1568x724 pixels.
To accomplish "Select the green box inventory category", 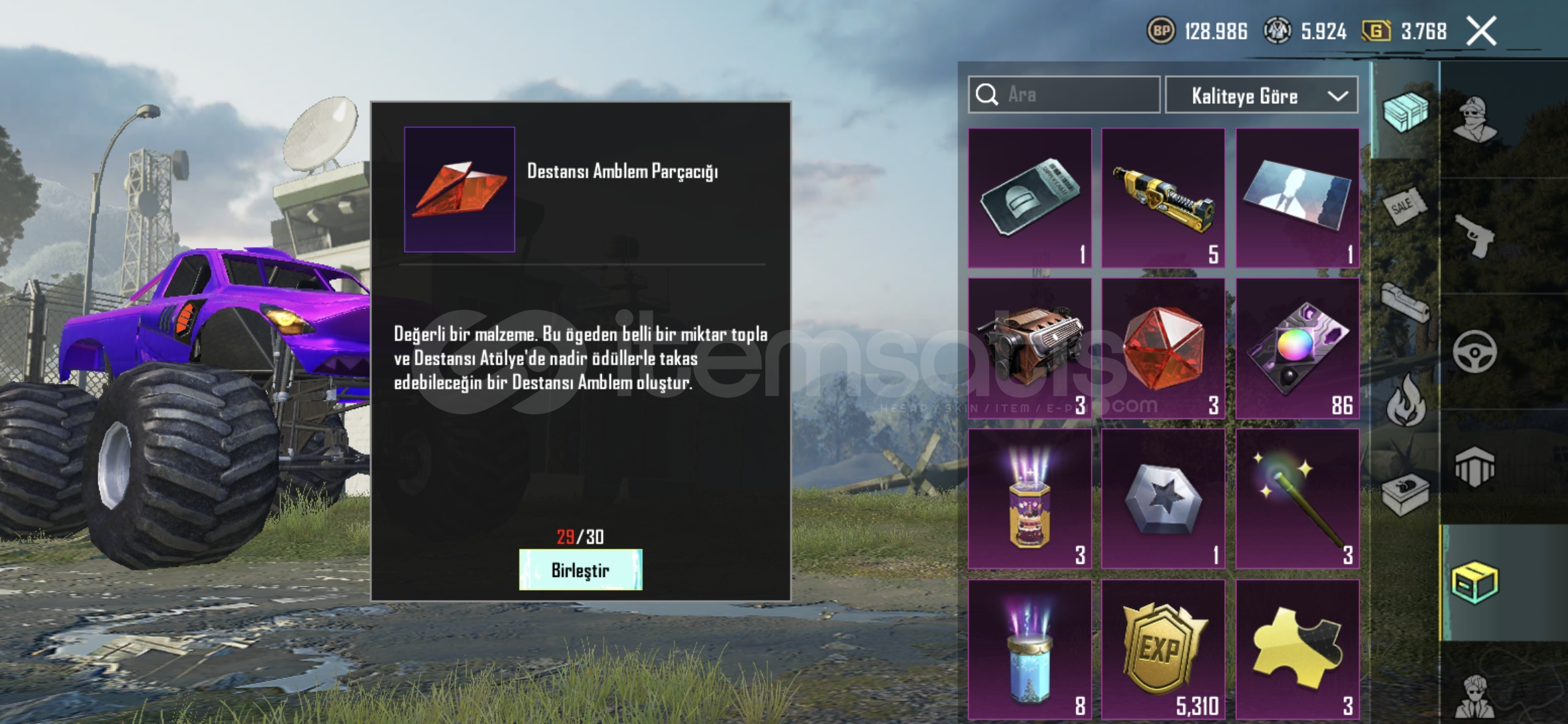I will (1474, 583).
